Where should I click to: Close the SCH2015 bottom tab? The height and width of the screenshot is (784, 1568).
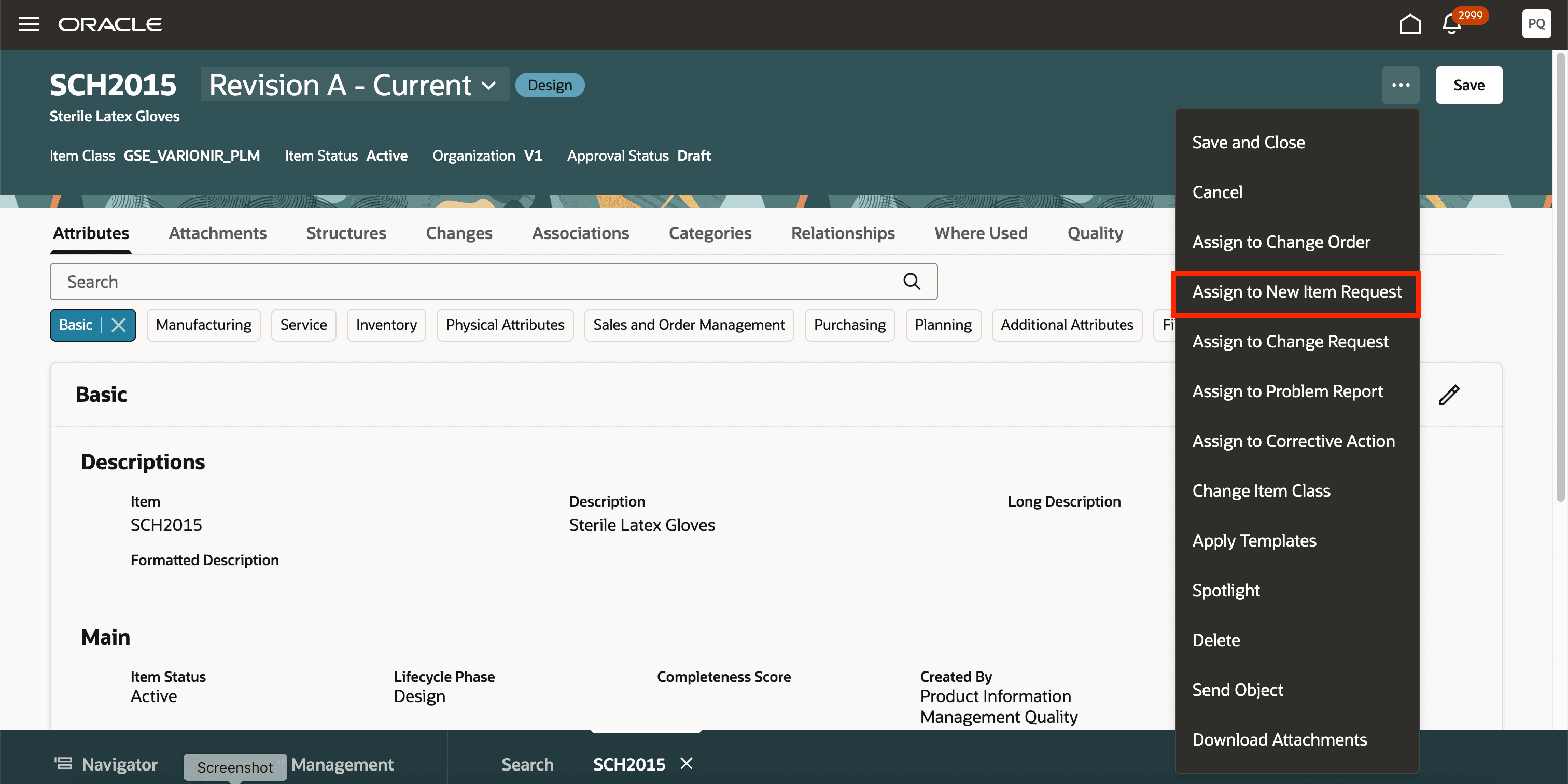pos(687,763)
